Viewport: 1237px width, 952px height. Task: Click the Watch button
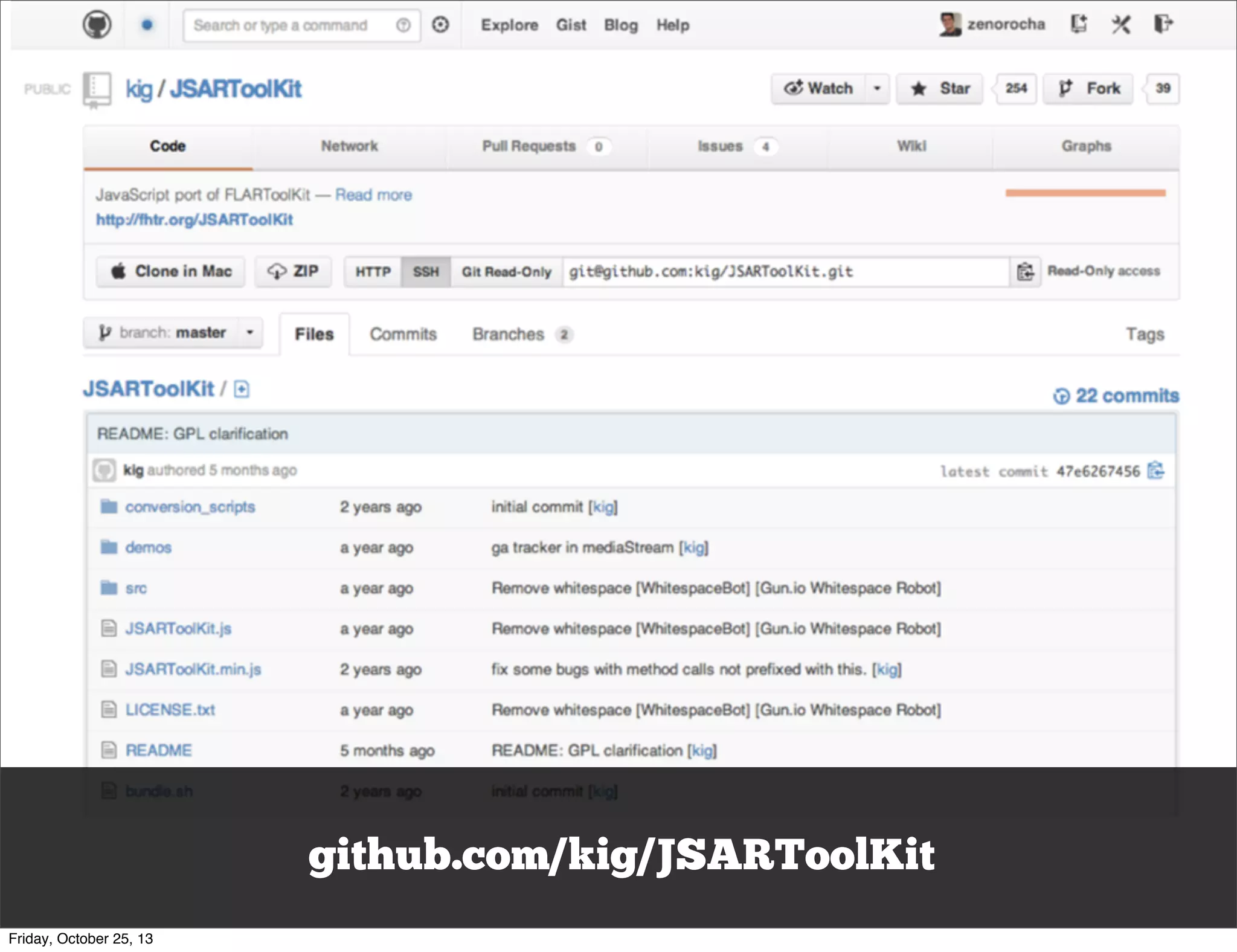pos(819,89)
